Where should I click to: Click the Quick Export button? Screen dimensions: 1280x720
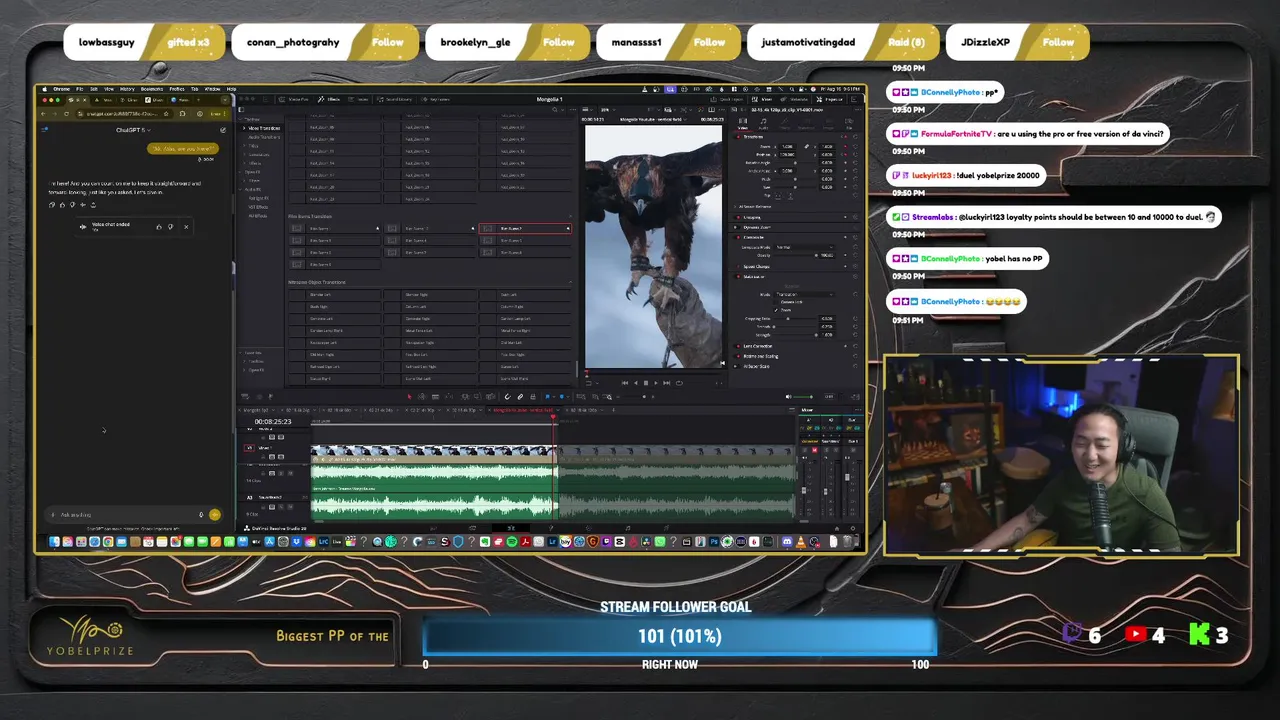726,99
